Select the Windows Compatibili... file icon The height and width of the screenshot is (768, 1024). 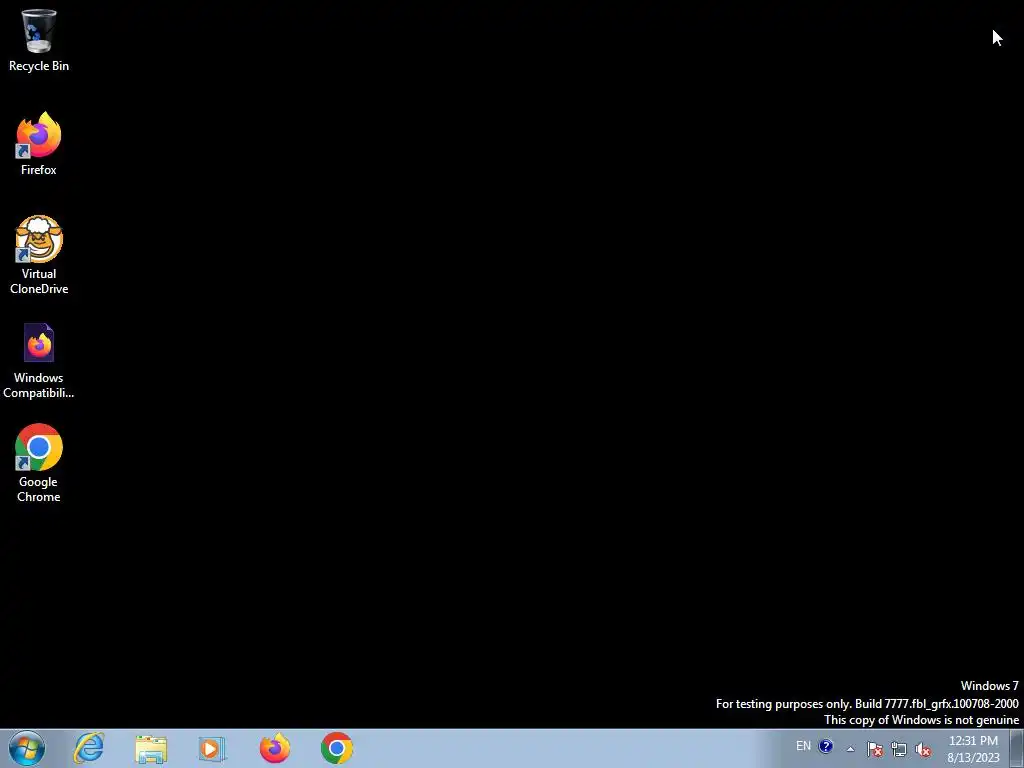tap(39, 360)
